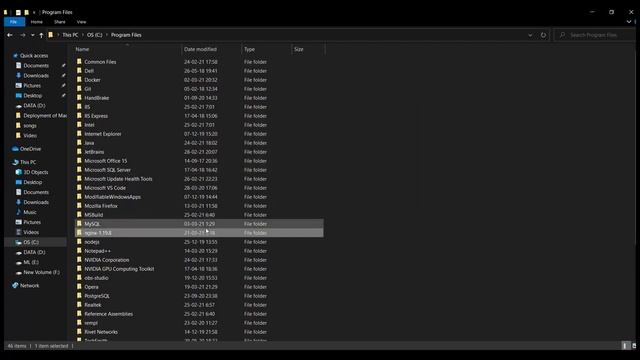Go forward with the Forward arrow
The image size is (640, 360).
pos(22,35)
